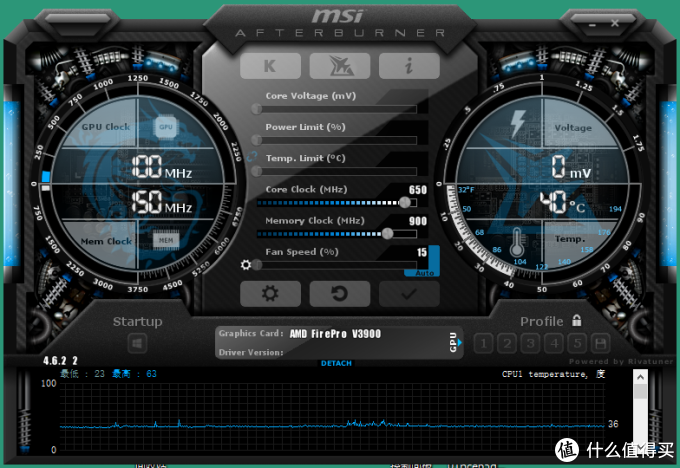Click the Memory Clock value 900
Viewport: 680px width, 468px height.
point(418,221)
